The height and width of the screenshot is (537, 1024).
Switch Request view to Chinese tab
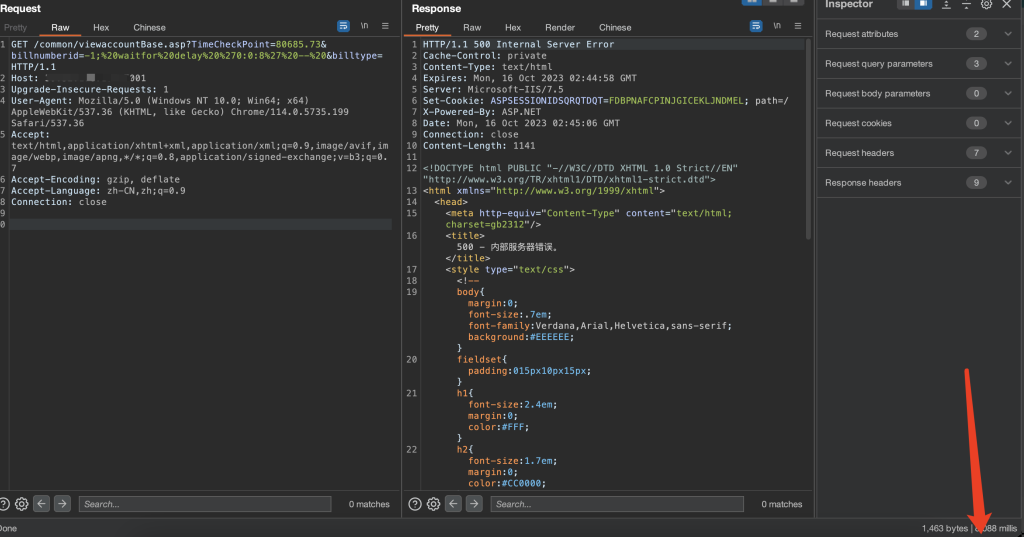[x=150, y=27]
